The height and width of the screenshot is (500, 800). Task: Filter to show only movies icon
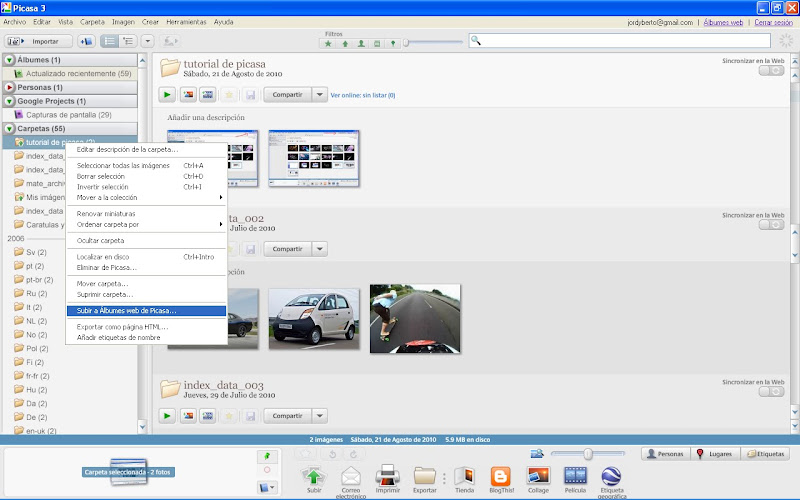377,44
